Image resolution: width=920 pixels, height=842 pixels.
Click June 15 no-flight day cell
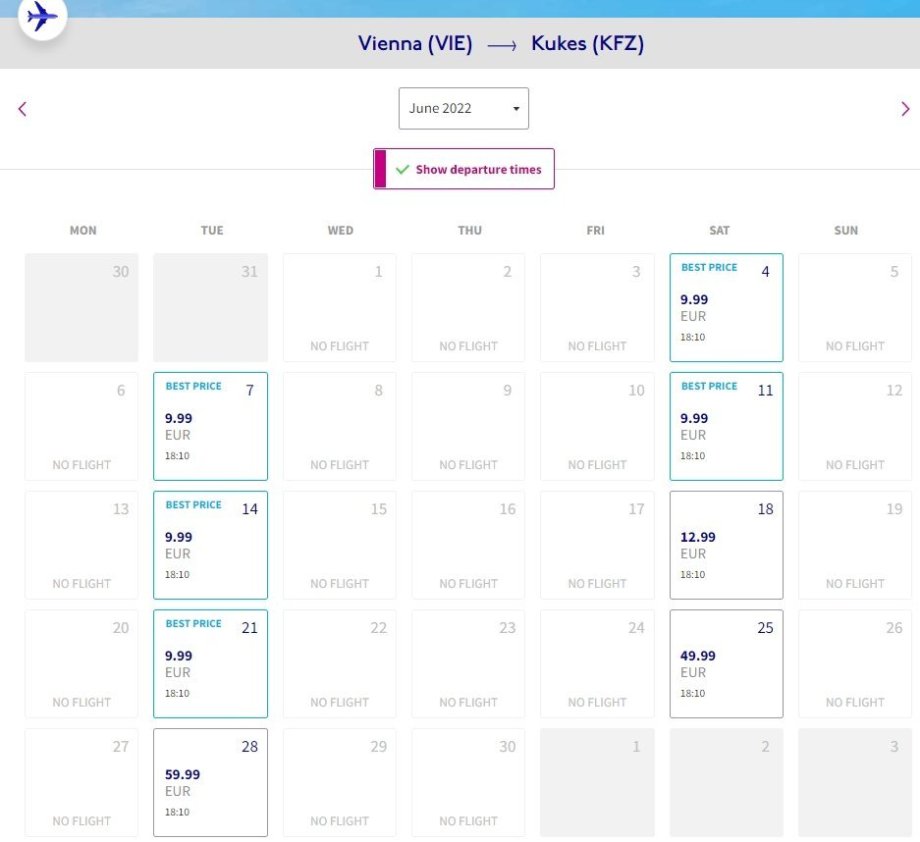[x=339, y=545]
